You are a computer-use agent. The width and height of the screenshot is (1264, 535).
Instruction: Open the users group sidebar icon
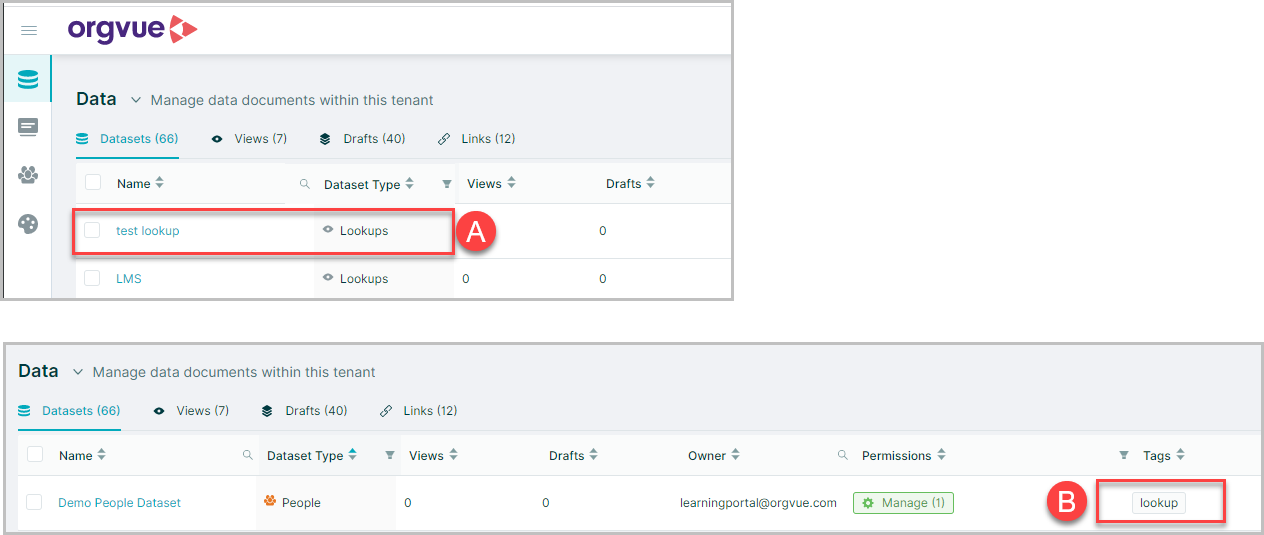(x=28, y=175)
